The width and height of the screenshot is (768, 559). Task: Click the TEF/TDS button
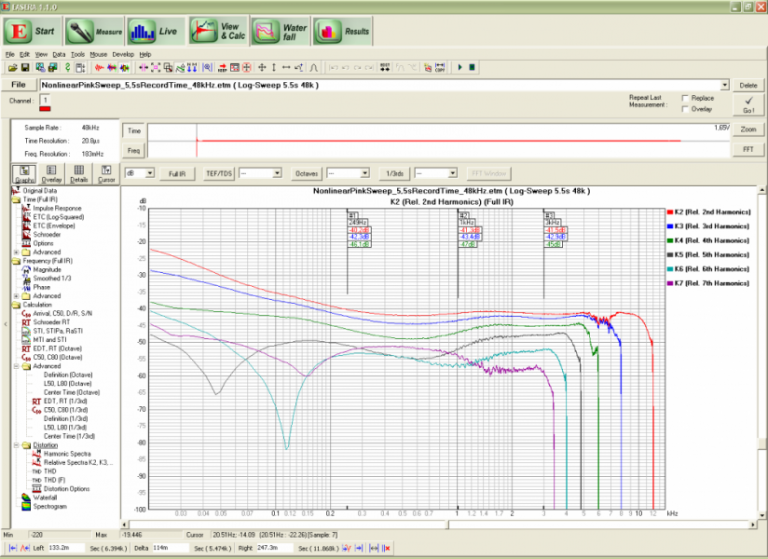[218, 173]
